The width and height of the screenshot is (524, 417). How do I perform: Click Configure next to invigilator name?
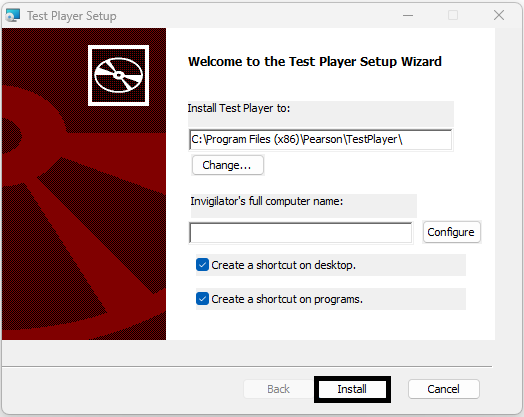pos(451,232)
